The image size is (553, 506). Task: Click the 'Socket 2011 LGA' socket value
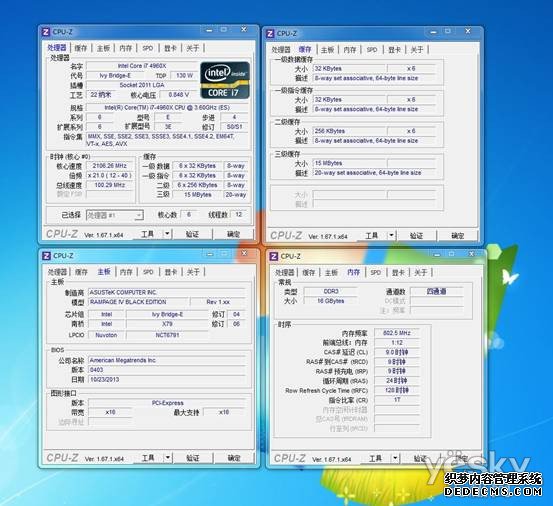[x=142, y=85]
